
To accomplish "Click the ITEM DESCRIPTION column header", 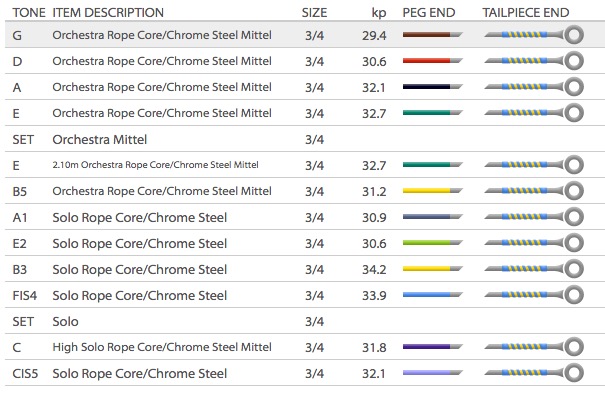I will pos(108,13).
